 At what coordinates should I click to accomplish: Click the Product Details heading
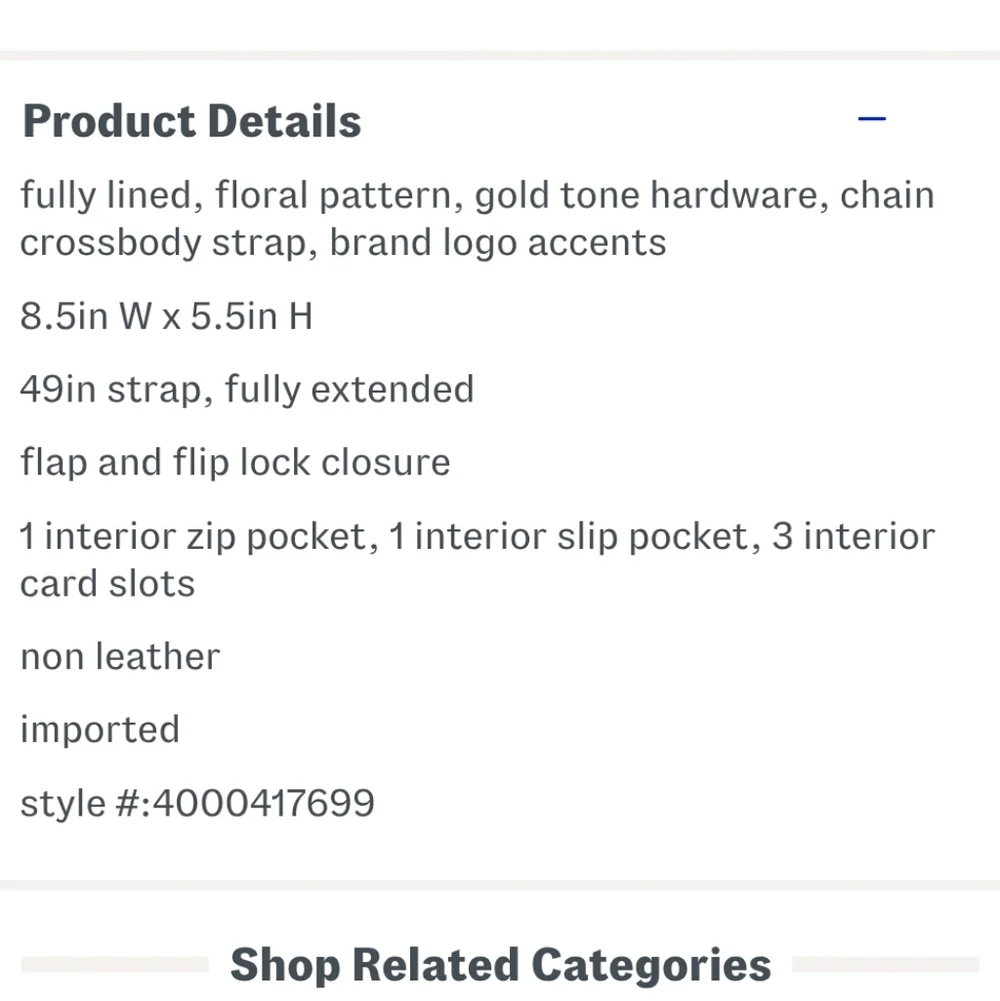192,121
